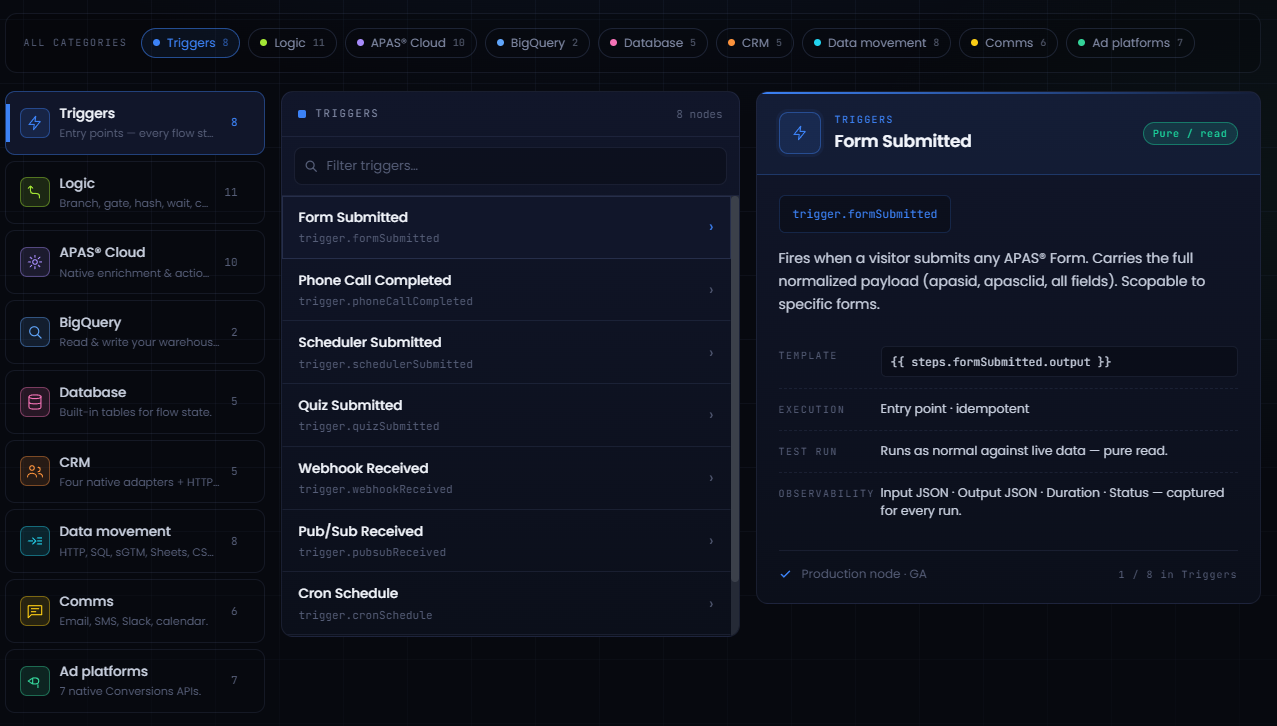Select the Database category pill
This screenshot has height=726, width=1277.
pos(653,43)
